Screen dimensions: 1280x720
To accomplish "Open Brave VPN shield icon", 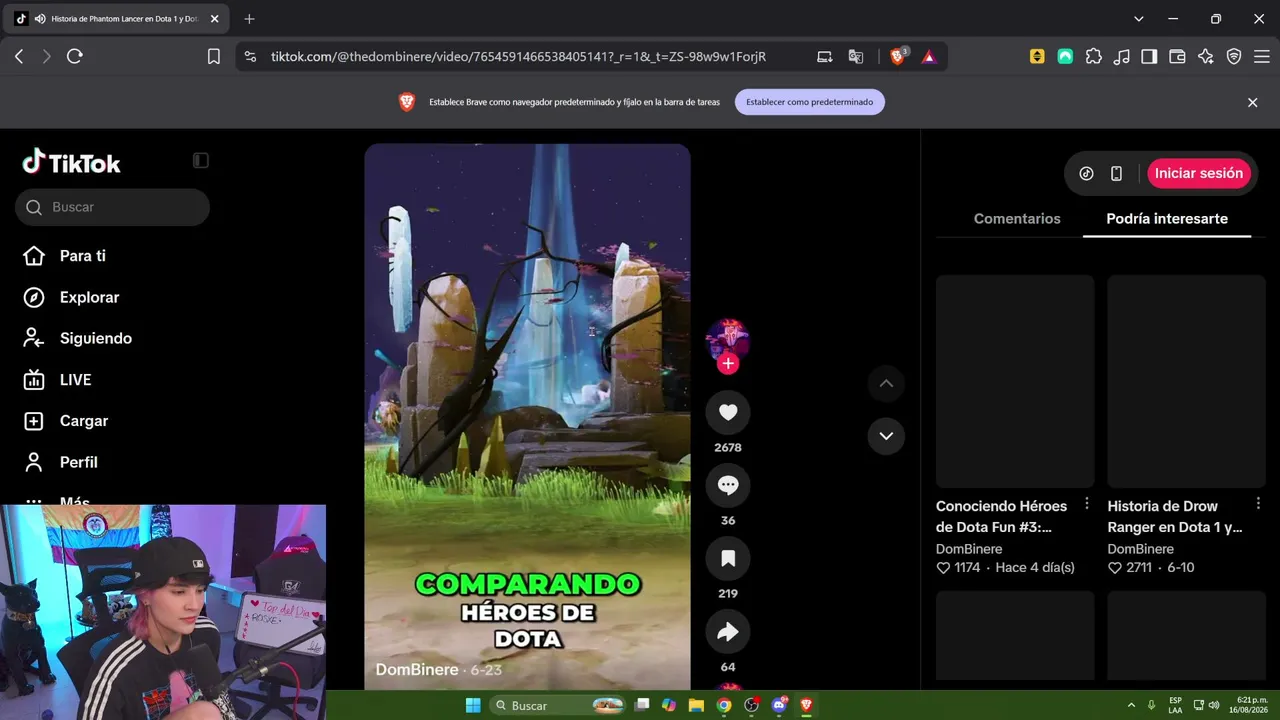I will 1234,57.
